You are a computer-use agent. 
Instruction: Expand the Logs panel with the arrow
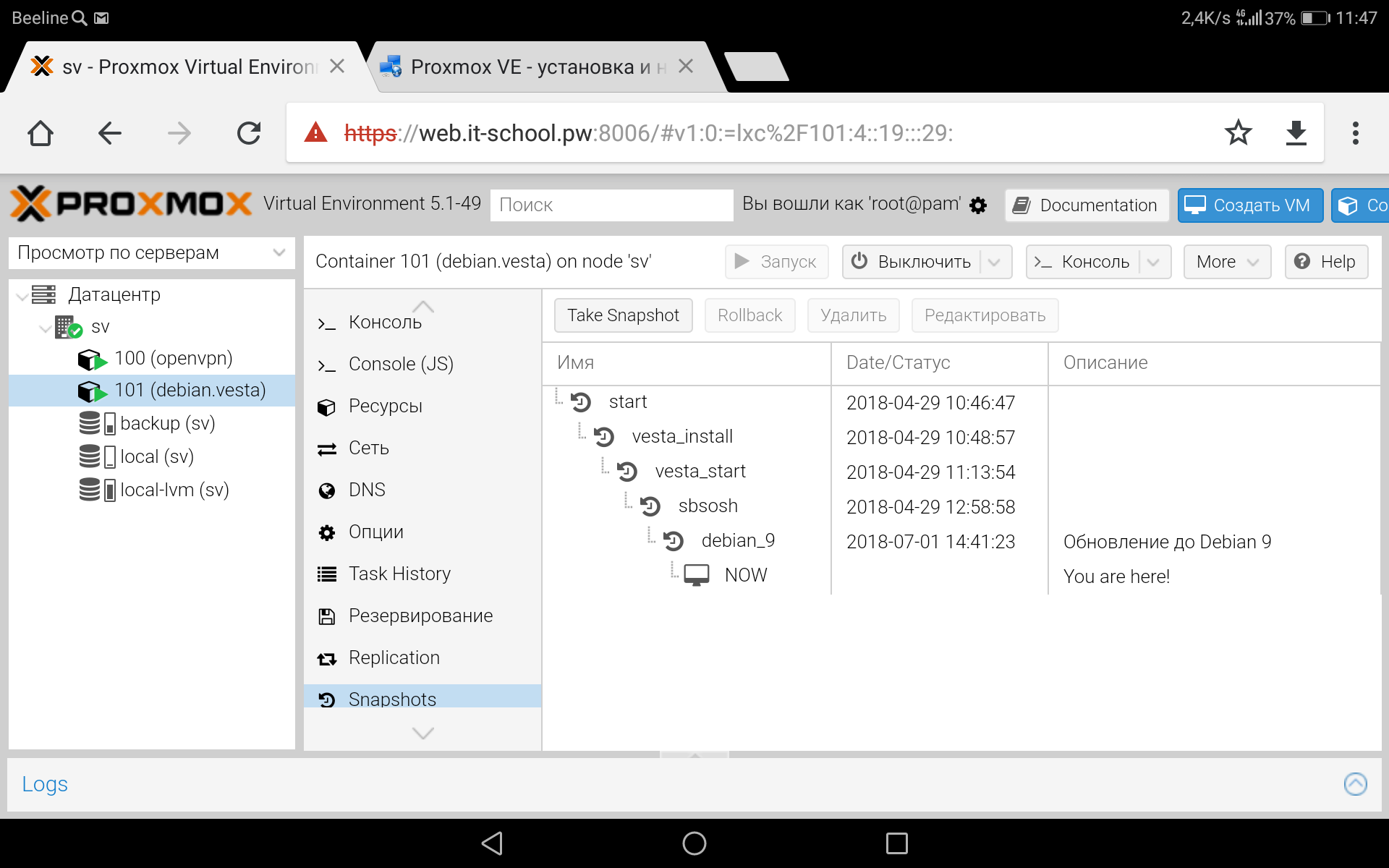(1355, 784)
